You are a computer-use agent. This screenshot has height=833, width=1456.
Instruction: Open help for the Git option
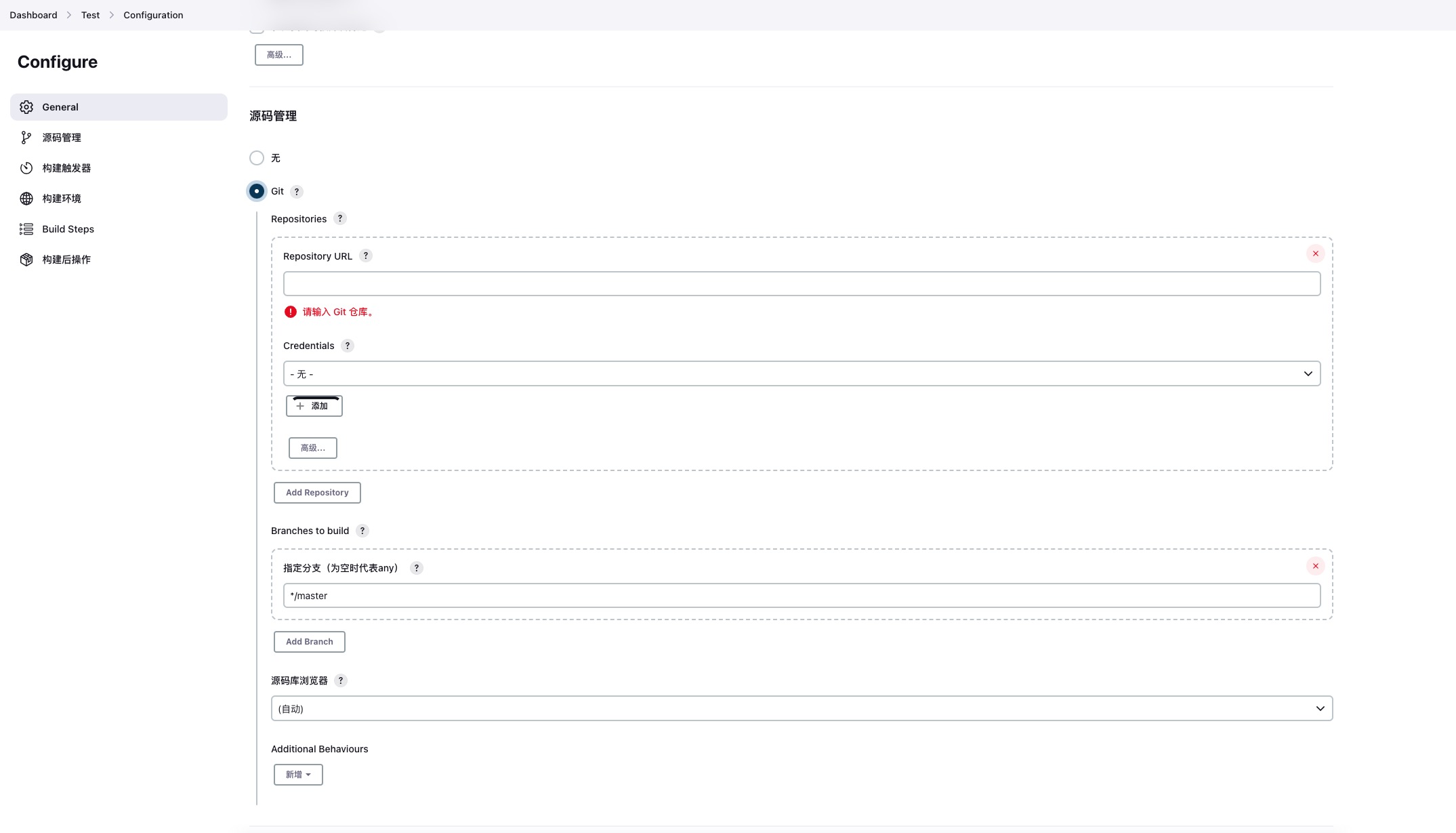tap(296, 192)
